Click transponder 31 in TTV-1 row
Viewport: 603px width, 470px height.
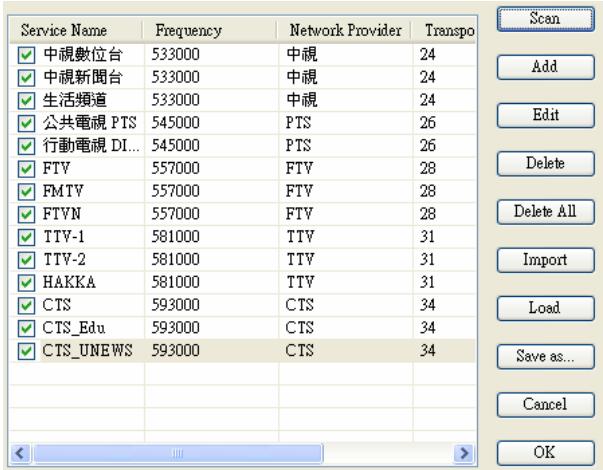pos(427,237)
